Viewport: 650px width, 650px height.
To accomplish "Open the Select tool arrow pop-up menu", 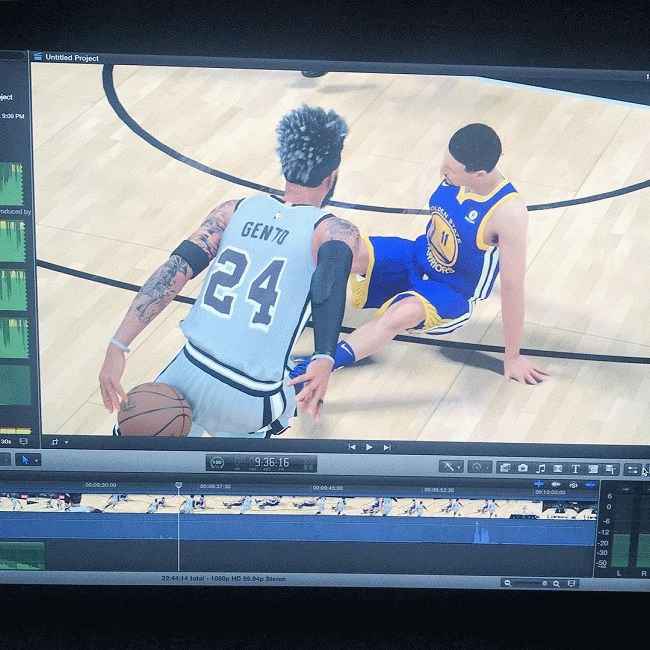I will tap(29, 459).
